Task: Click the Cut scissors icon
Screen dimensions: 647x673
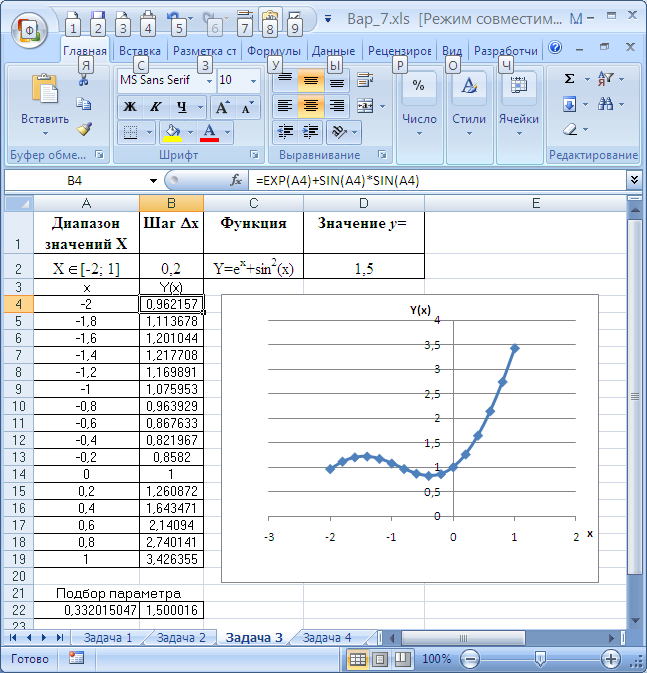Action: point(83,80)
